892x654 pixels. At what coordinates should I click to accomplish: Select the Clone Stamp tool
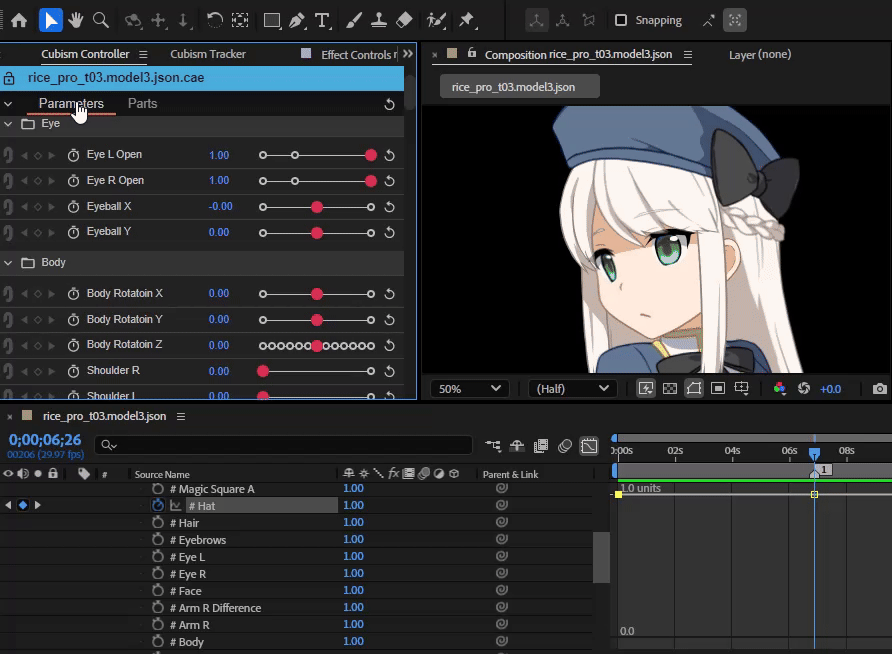[x=378, y=20]
